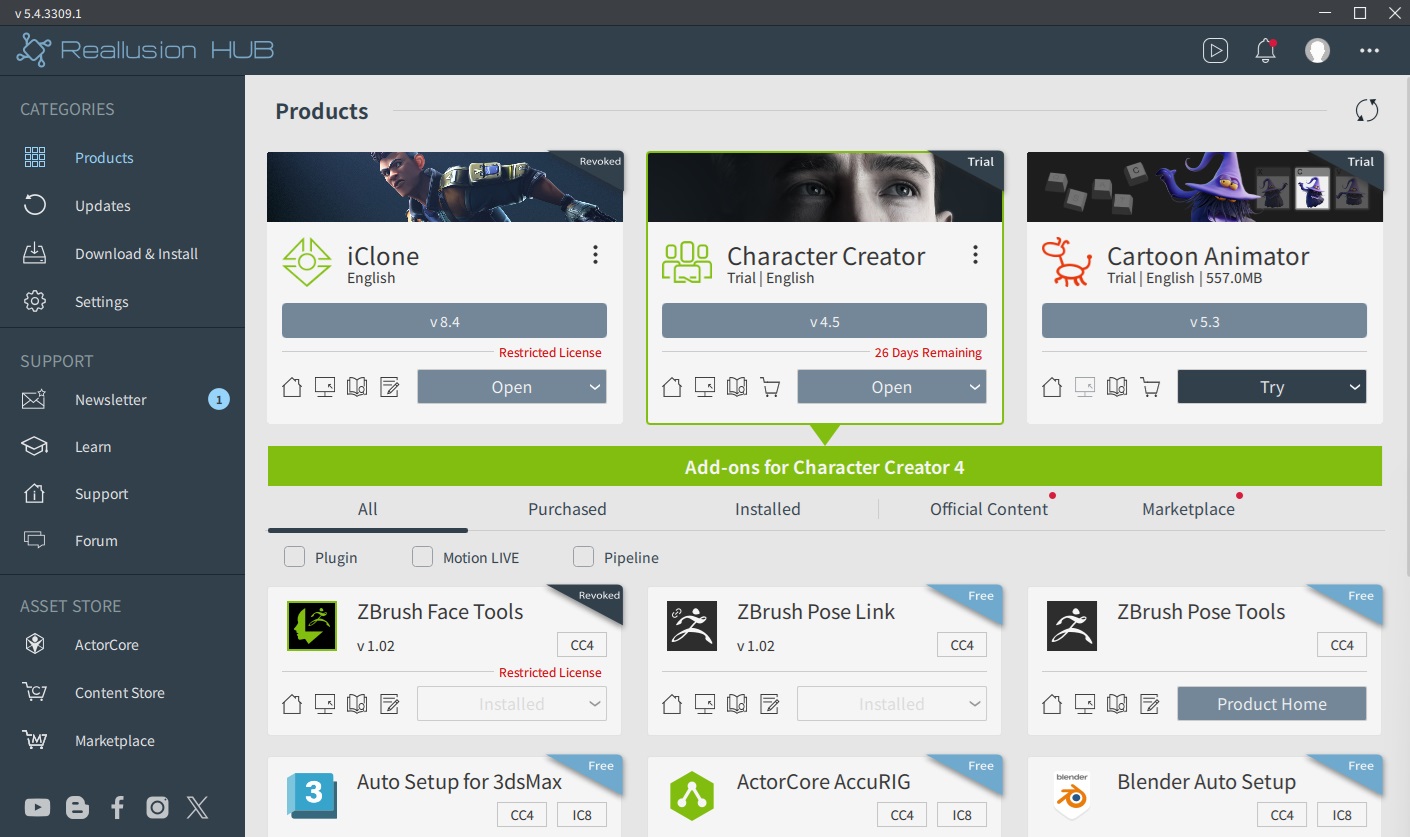
Task: Click Character Creator's monitor icon
Action: (705, 387)
